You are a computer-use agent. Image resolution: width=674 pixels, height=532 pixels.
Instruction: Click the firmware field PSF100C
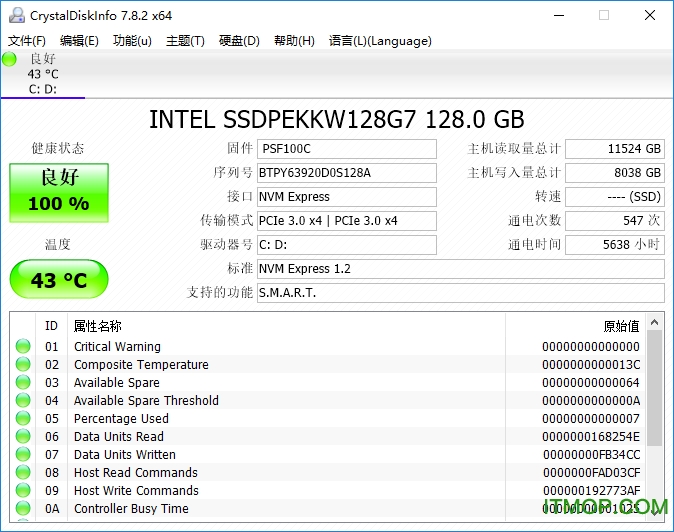pyautogui.click(x=346, y=149)
